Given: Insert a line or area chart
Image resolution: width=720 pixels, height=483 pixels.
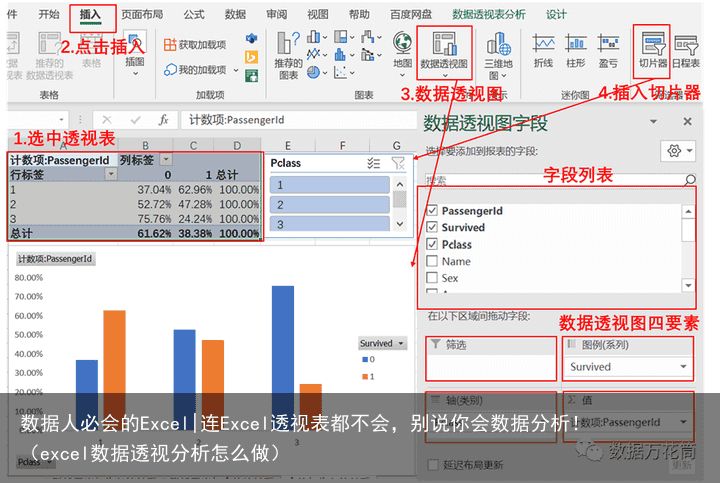Looking at the screenshot, I should coord(317,55).
